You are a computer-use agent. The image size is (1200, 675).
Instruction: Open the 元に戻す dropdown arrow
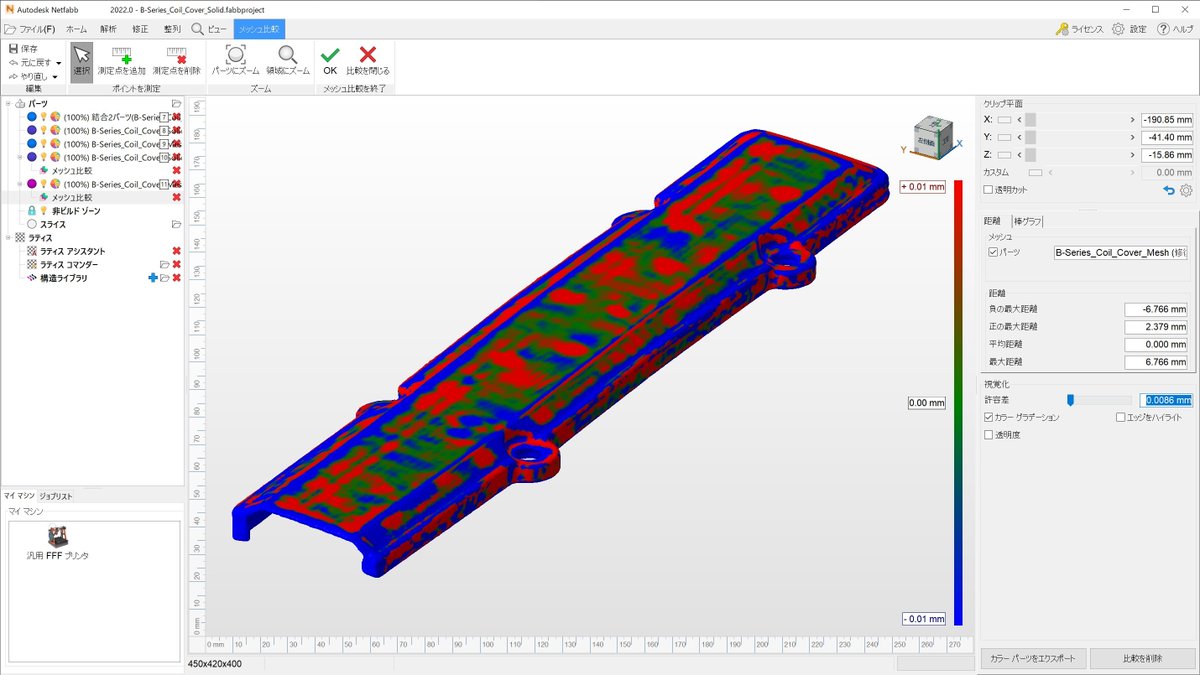(59, 63)
